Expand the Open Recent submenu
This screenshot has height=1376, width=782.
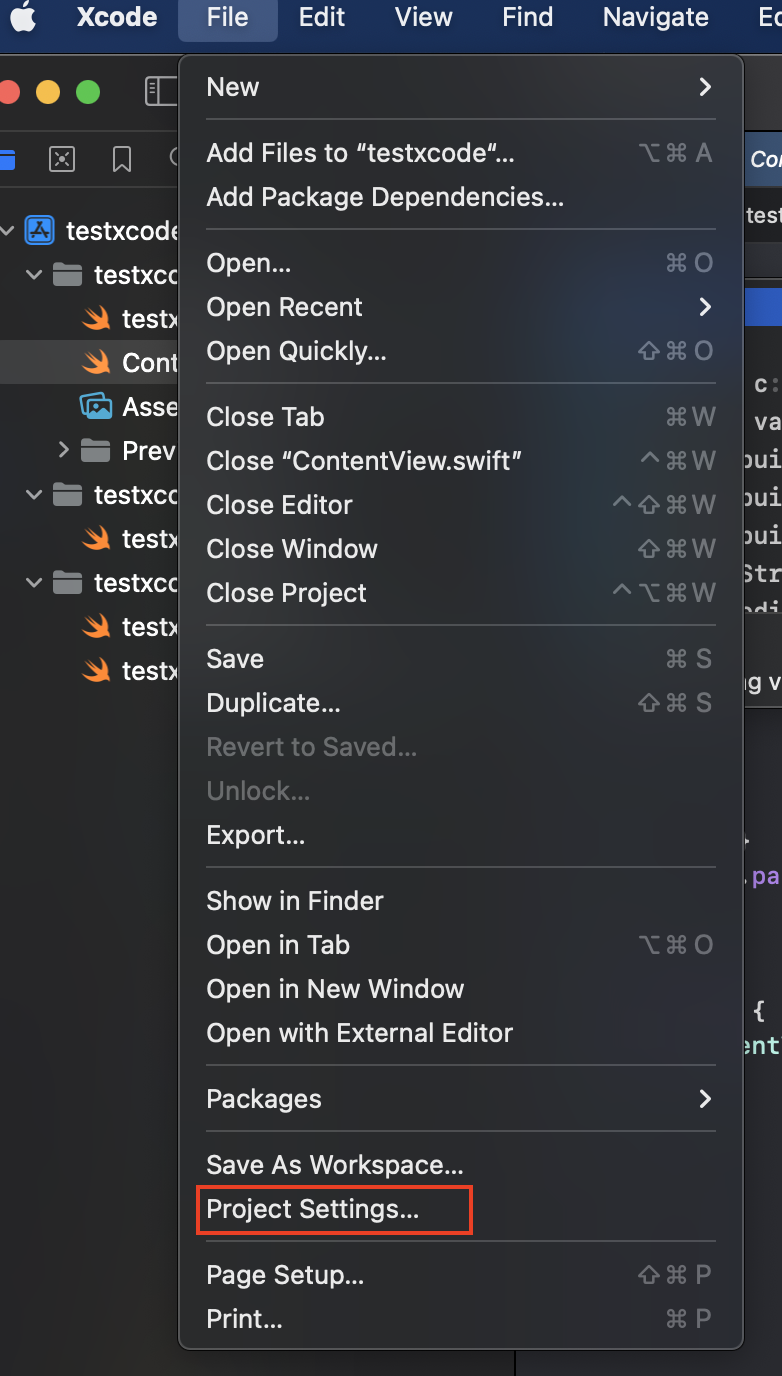461,307
